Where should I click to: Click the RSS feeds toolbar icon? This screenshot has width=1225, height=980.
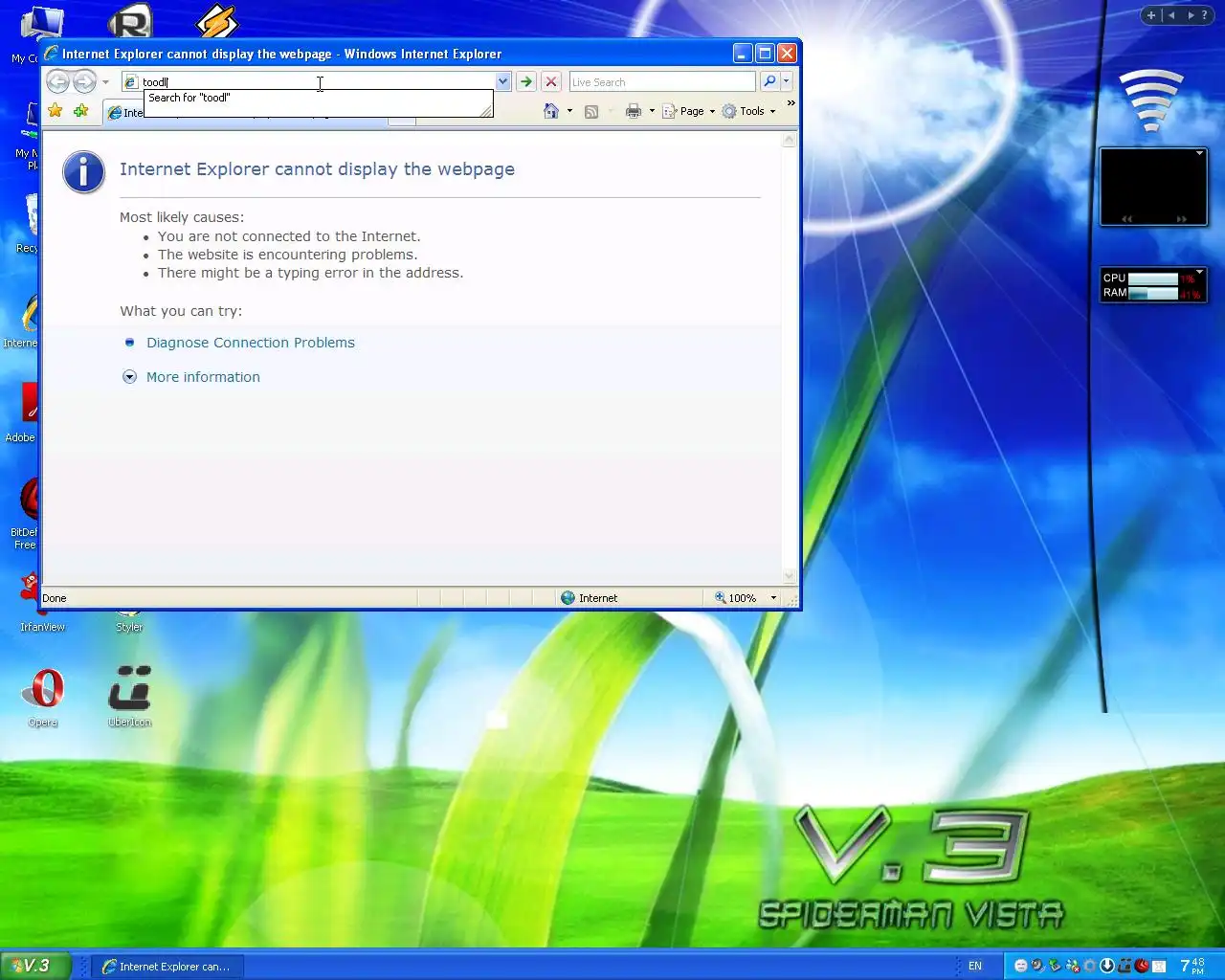[x=591, y=111]
